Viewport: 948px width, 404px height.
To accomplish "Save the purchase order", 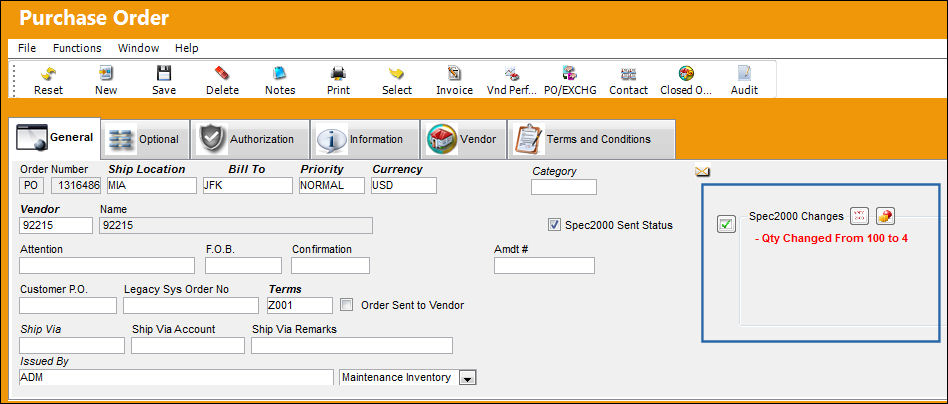I will 164,74.
